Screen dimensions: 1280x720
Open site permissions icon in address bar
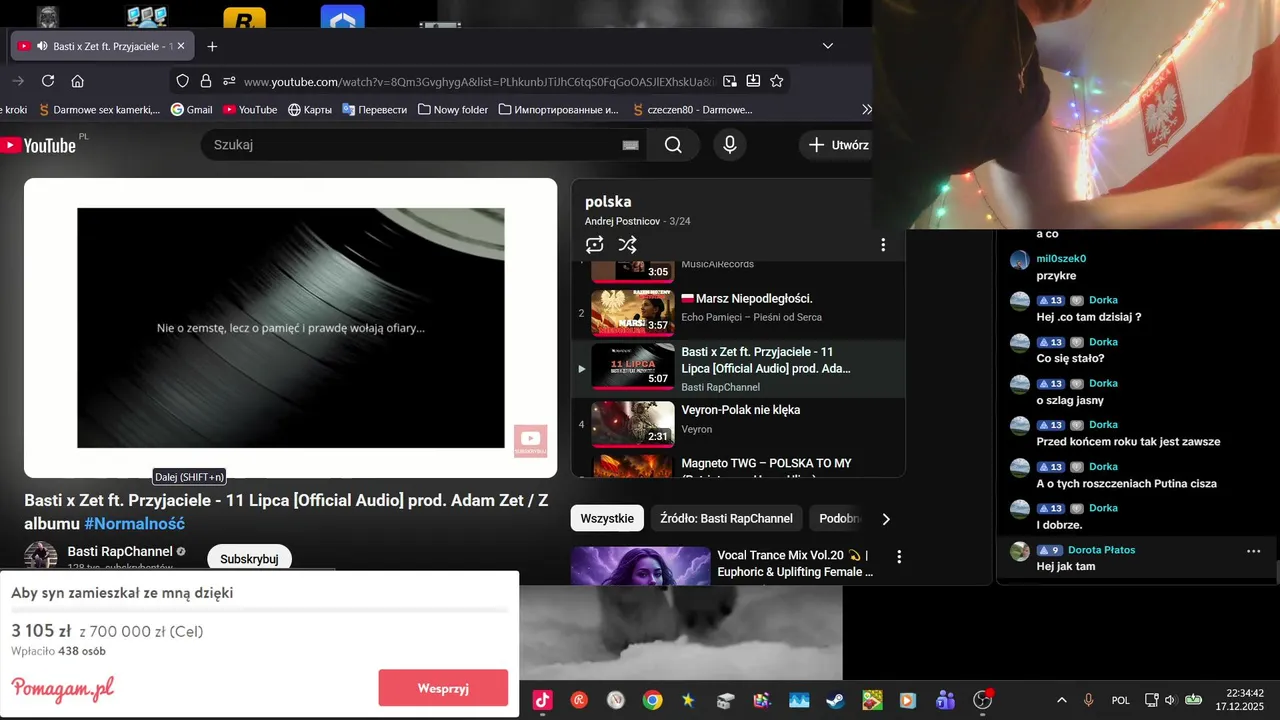point(229,81)
